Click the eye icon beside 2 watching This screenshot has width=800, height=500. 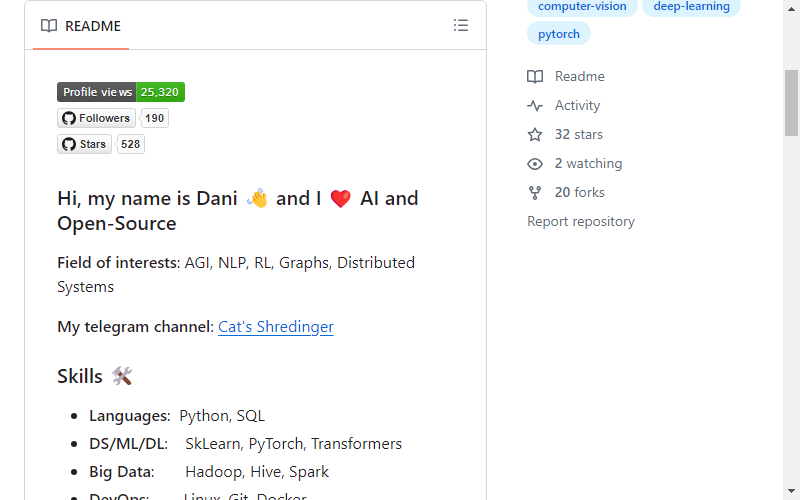point(535,164)
